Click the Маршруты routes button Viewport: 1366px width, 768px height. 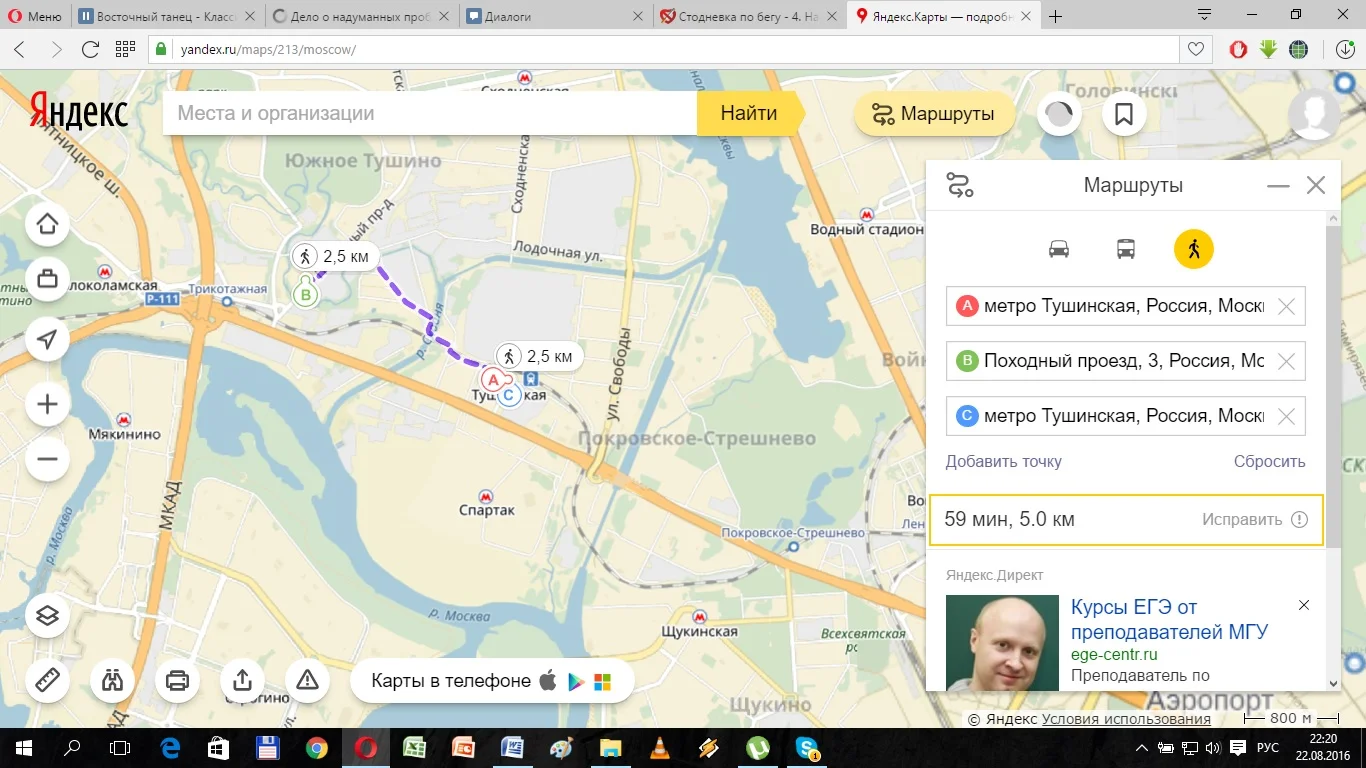pyautogui.click(x=934, y=114)
